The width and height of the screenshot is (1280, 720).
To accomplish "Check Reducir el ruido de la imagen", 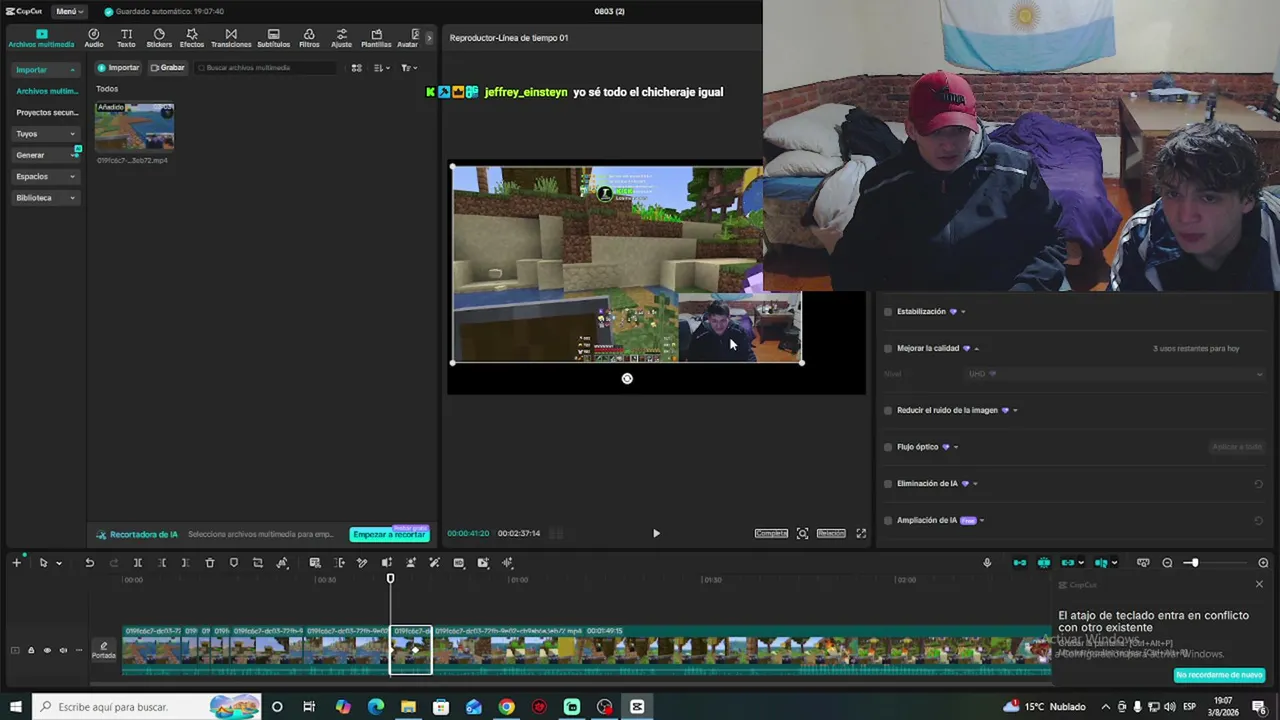I will coord(888,410).
